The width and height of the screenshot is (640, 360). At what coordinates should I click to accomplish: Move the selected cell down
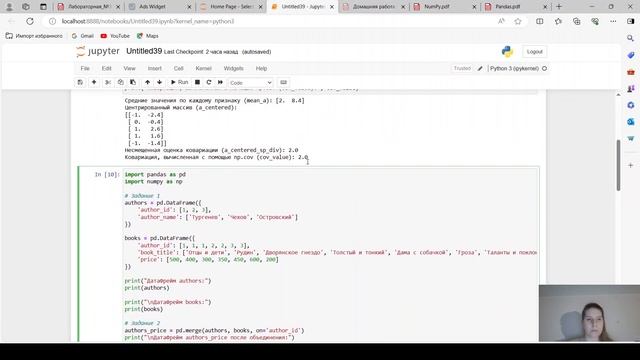pyautogui.click(x=160, y=82)
